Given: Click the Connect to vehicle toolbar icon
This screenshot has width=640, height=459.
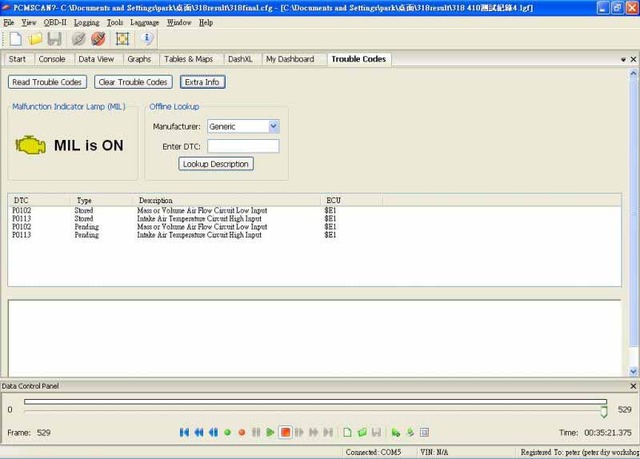Looking at the screenshot, I should point(78,39).
